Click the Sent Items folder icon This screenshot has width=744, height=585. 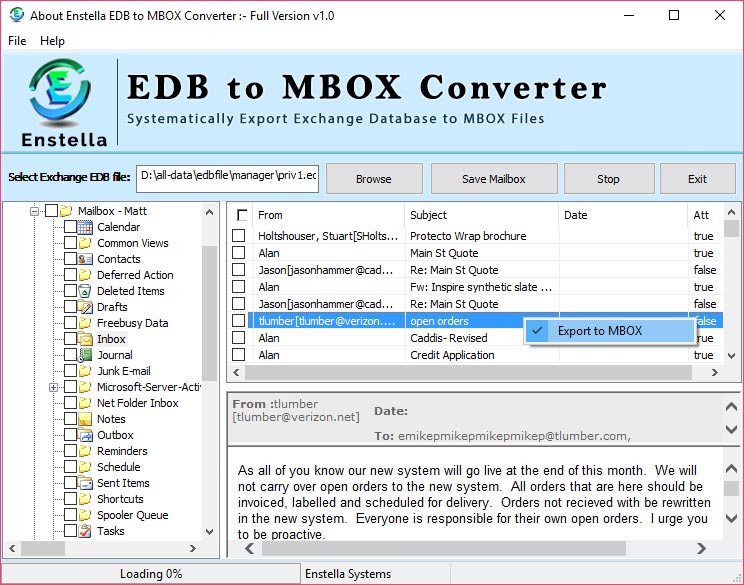click(85, 483)
